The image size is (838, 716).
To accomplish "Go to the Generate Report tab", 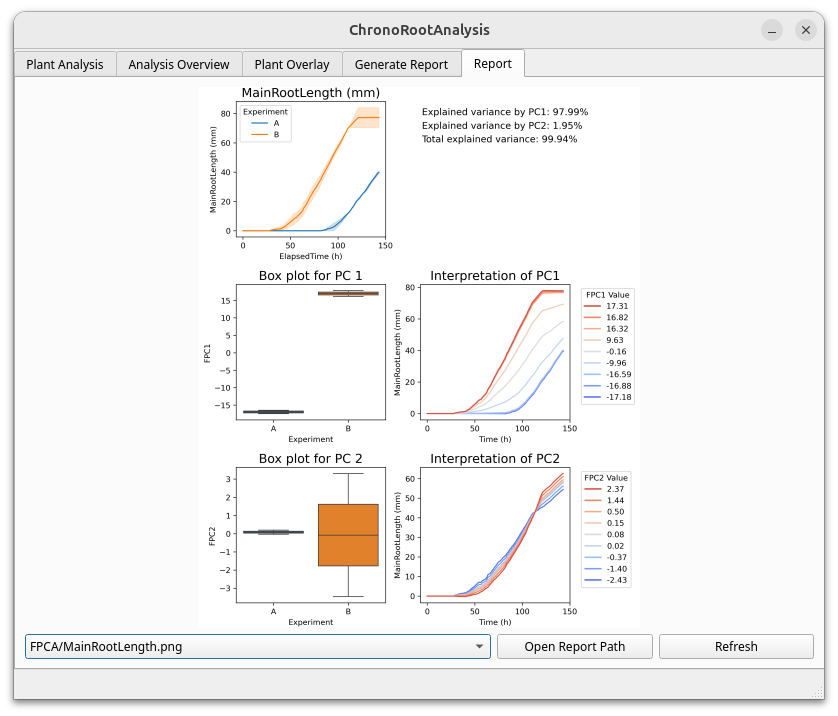I will (x=401, y=64).
